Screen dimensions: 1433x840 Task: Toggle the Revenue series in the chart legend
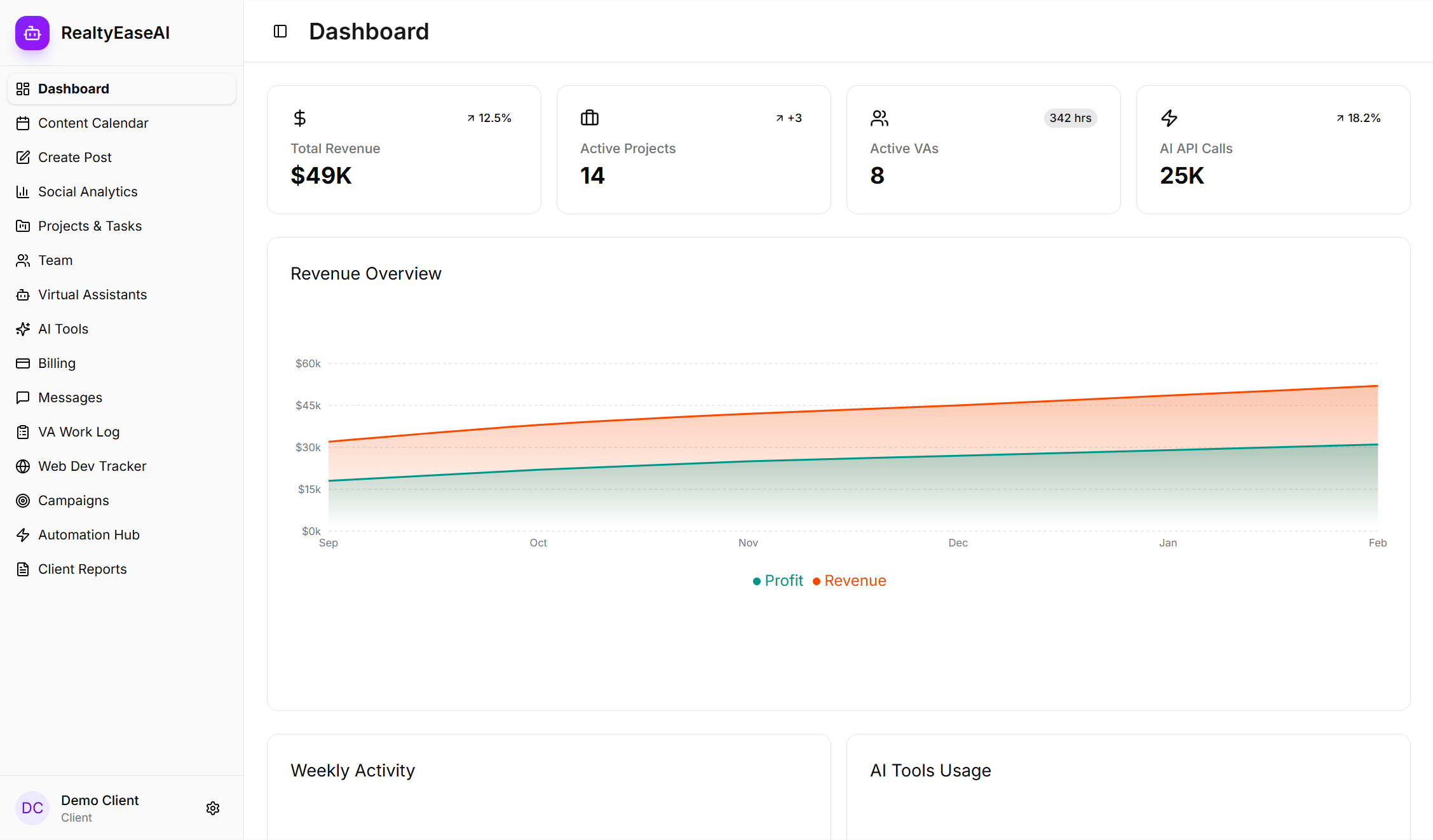(x=849, y=580)
